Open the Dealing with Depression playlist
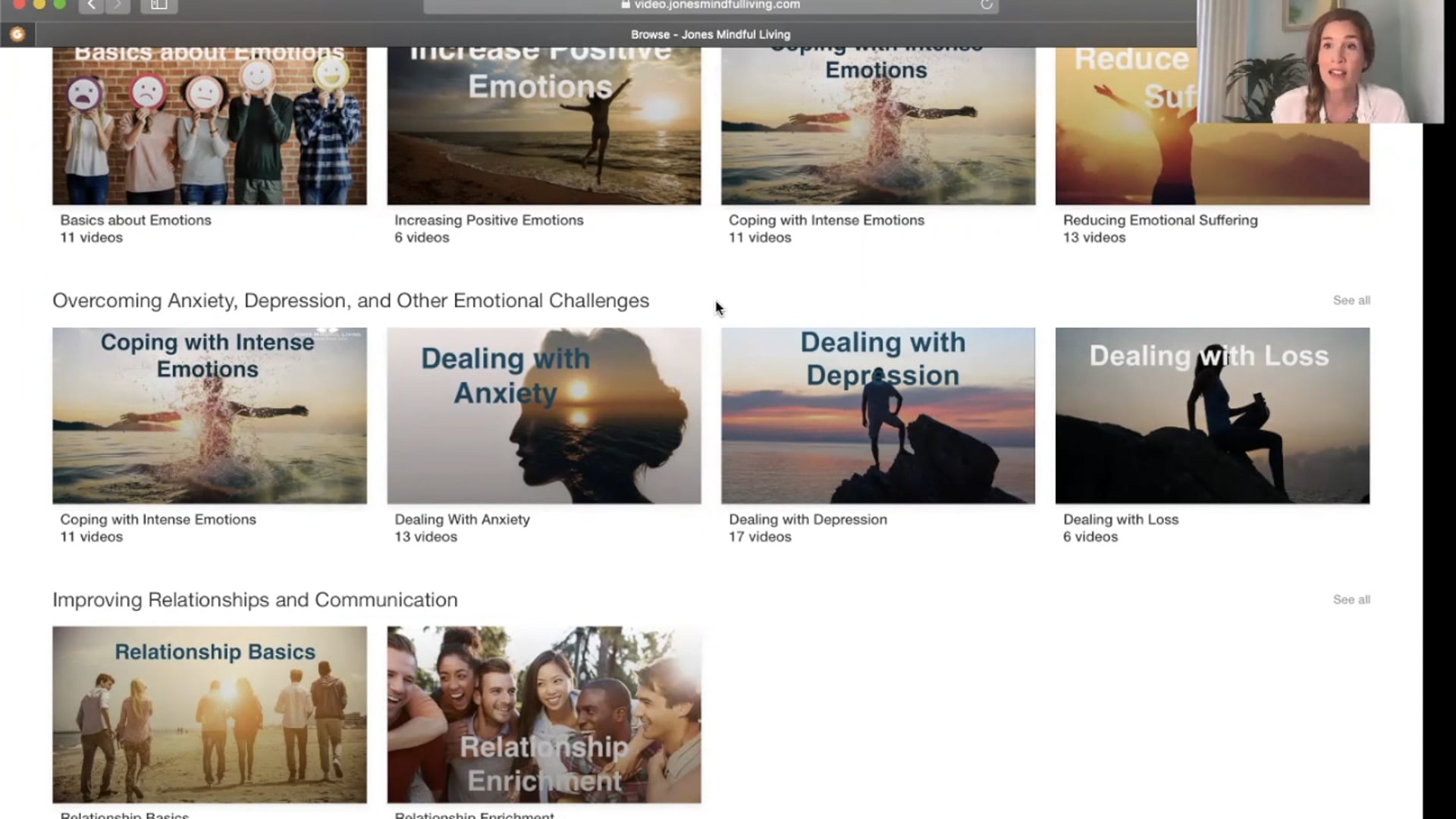 tap(877, 415)
